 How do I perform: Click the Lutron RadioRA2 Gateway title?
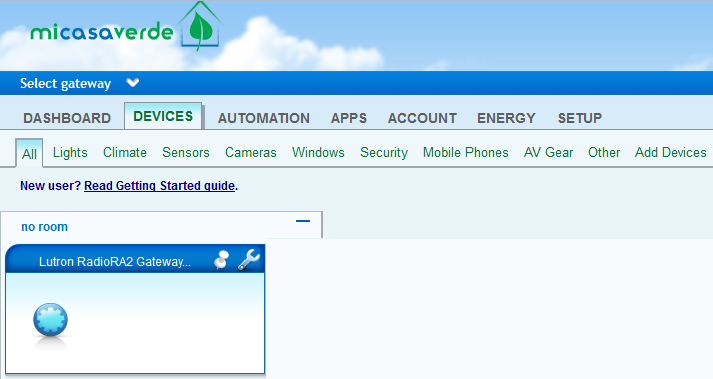coord(115,262)
